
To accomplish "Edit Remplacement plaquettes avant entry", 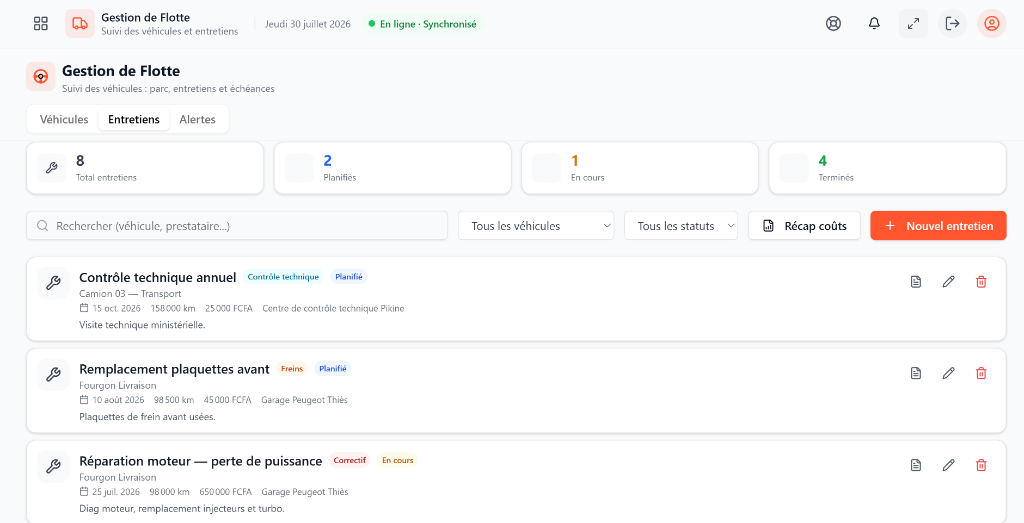I will (x=948, y=373).
